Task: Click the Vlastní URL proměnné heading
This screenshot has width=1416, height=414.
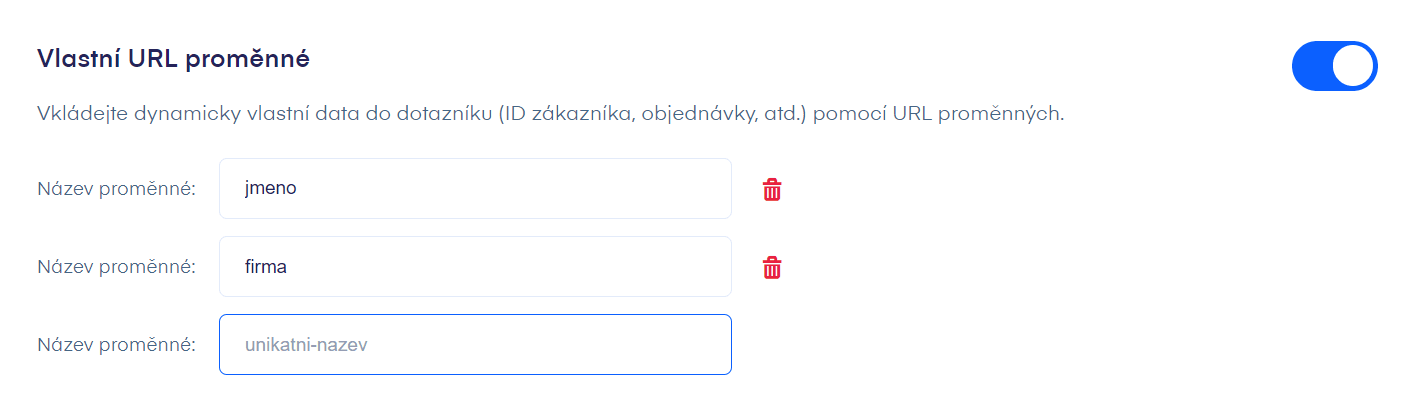Action: pos(173,59)
